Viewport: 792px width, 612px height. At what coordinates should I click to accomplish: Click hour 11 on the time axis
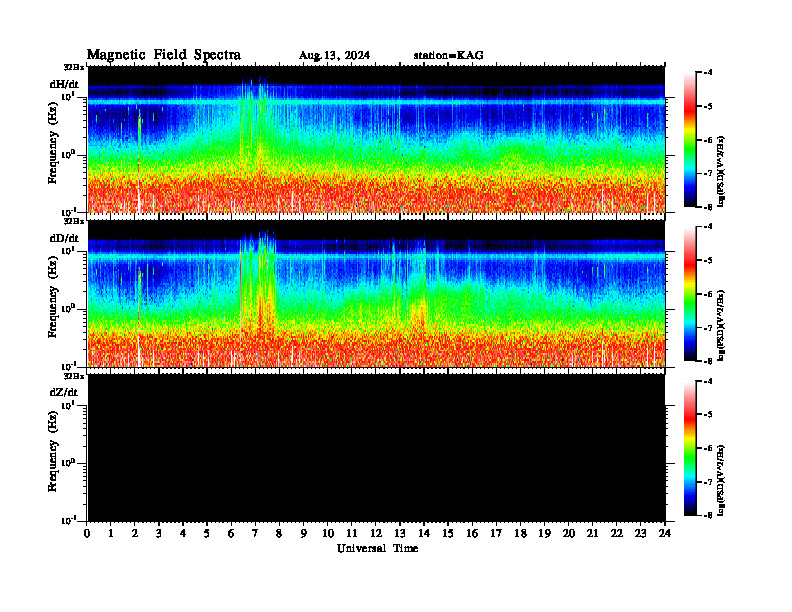(352, 534)
